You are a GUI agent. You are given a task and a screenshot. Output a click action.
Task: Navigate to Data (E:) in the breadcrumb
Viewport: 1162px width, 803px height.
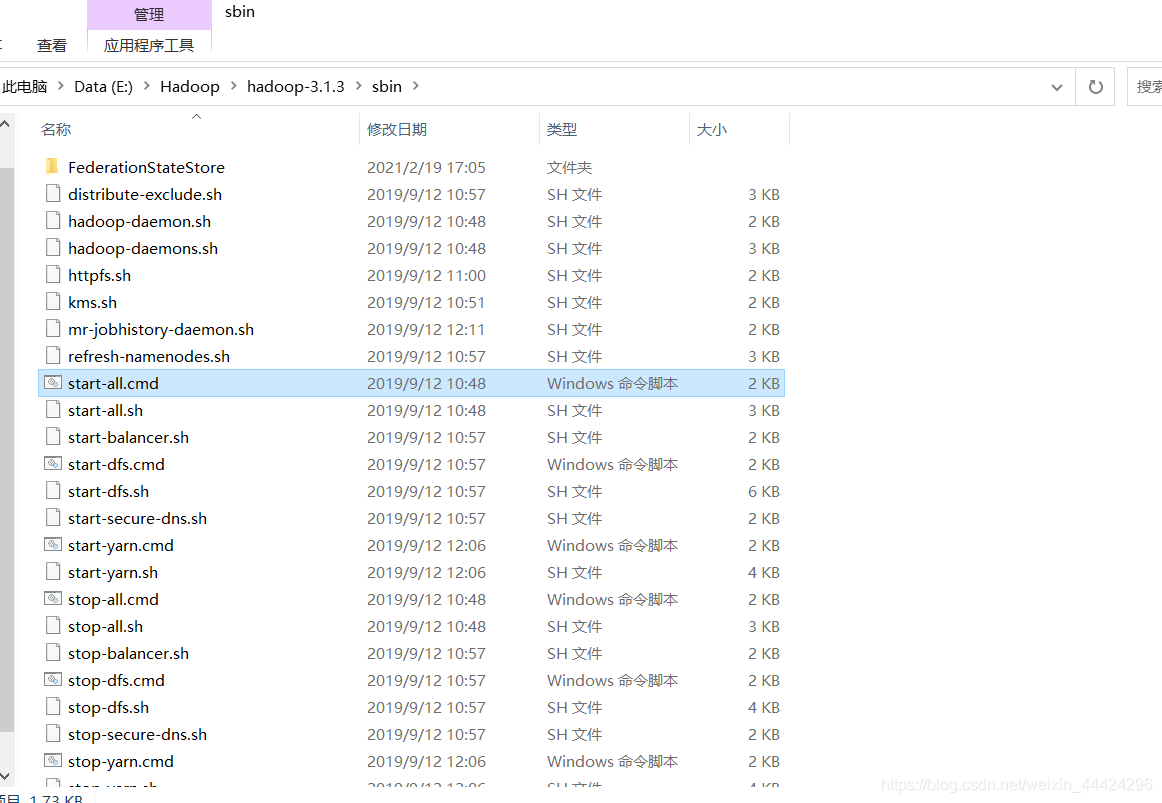click(103, 86)
